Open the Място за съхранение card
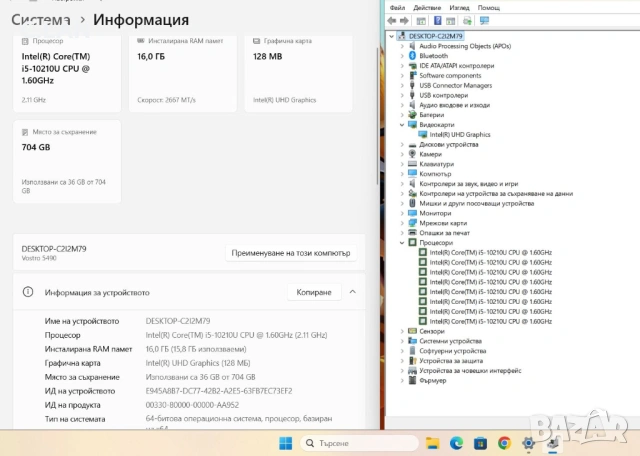Screen dimensions: 640x456 [67, 161]
